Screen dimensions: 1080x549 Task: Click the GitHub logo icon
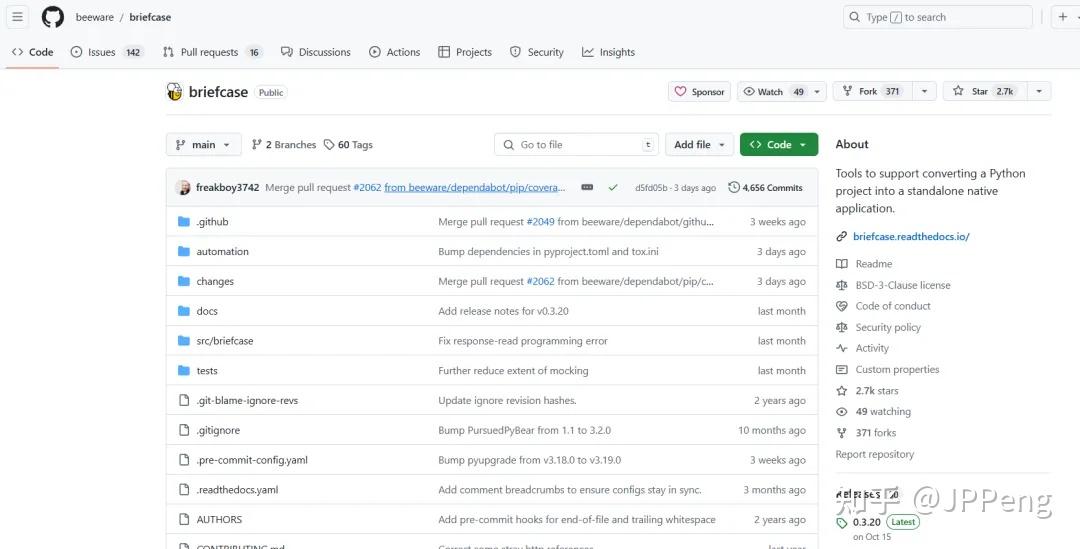[53, 17]
